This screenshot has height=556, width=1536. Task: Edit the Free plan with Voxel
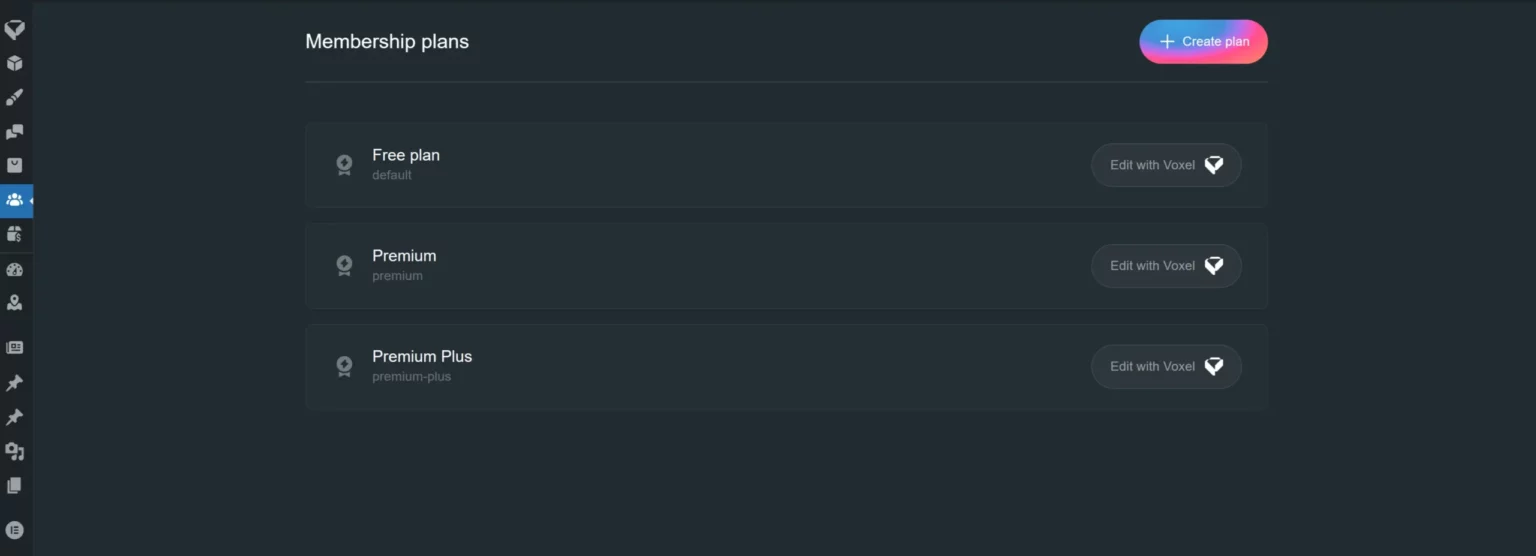pyautogui.click(x=1166, y=165)
